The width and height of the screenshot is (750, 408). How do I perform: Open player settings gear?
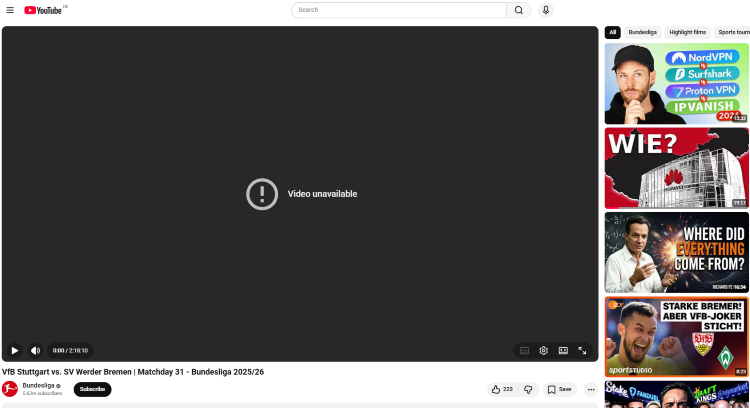(x=543, y=351)
